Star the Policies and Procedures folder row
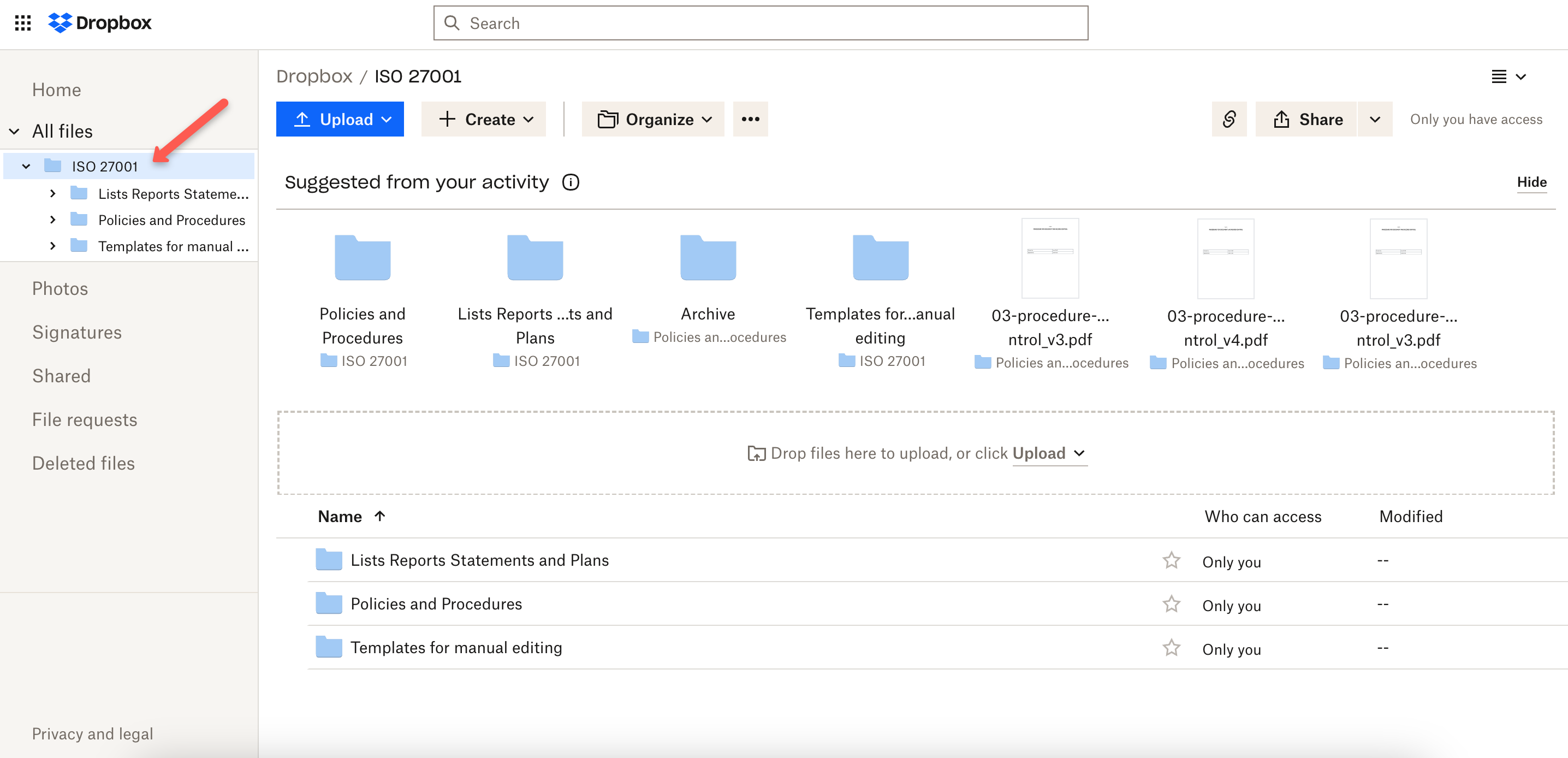 [x=1172, y=603]
